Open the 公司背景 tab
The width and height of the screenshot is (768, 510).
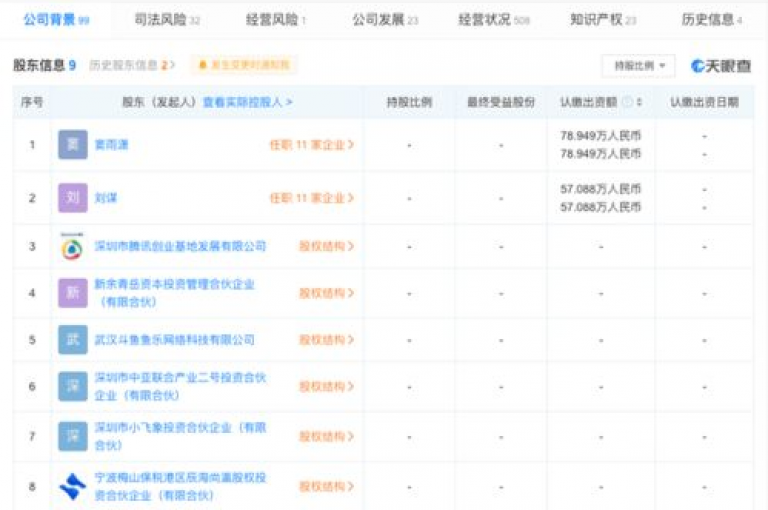[56, 20]
